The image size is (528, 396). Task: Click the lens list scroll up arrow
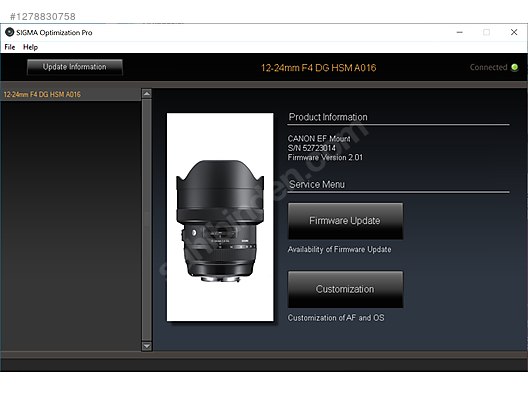(x=147, y=94)
